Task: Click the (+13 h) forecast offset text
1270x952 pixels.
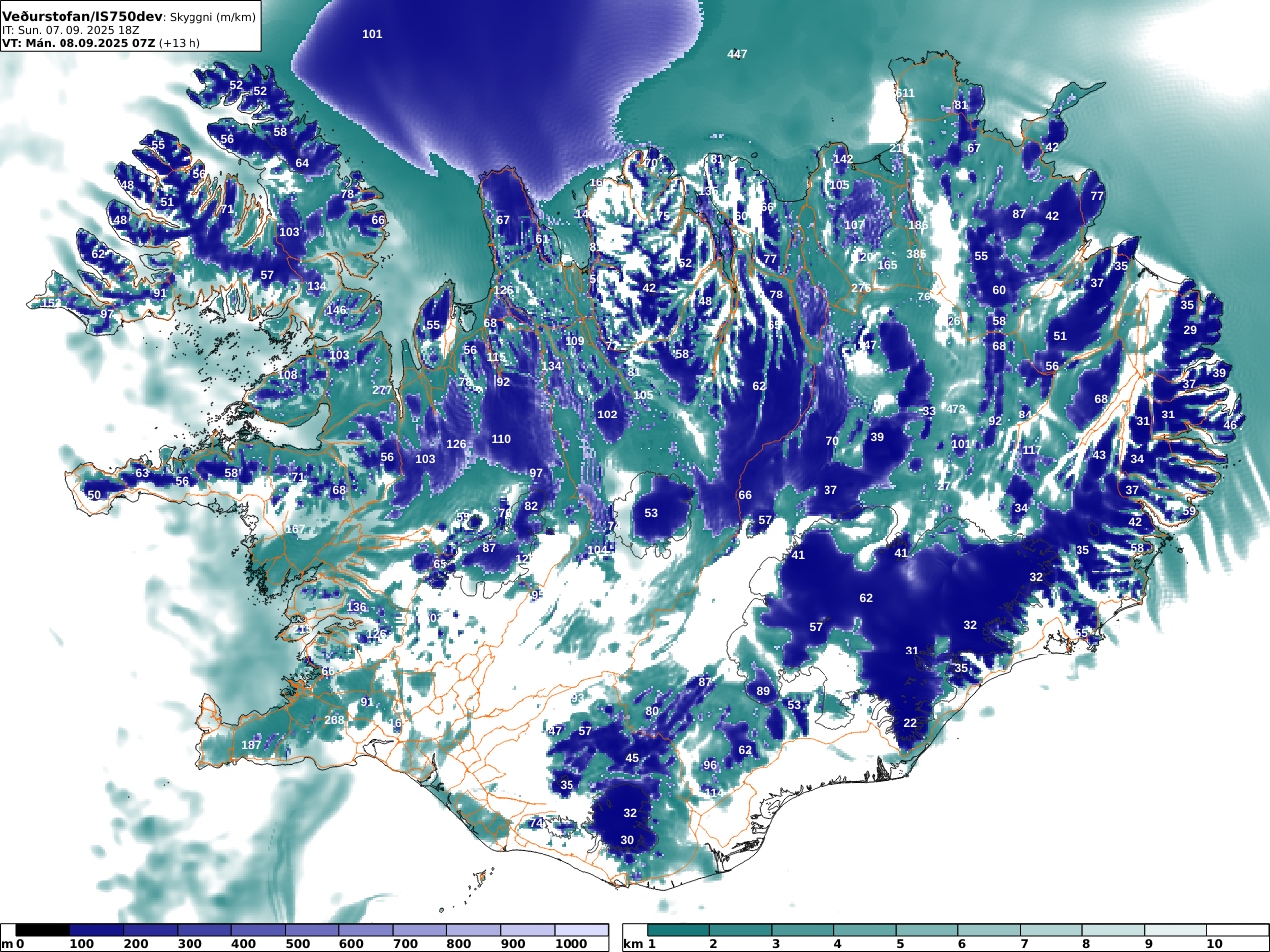Action: coord(179,43)
